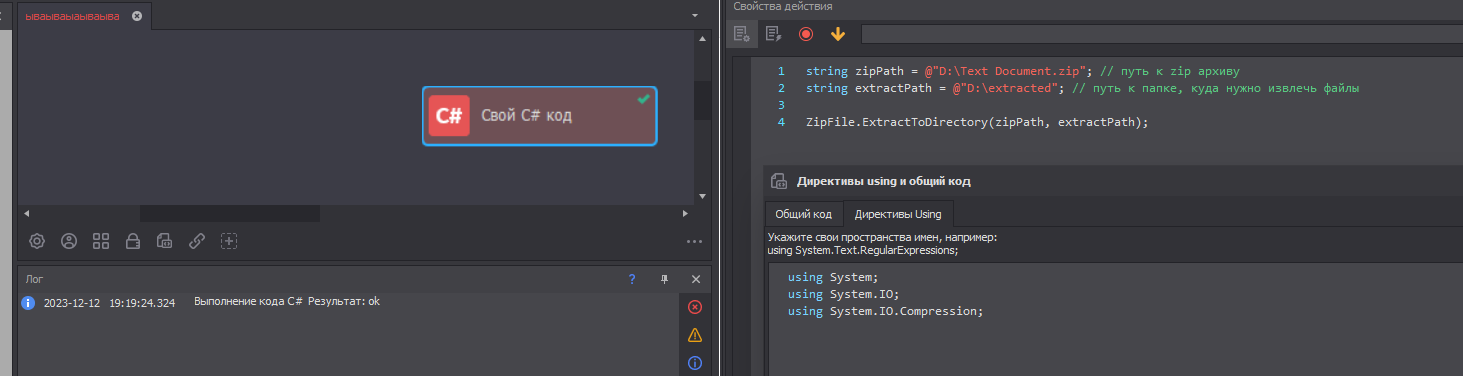Open the profile (person) icon below canvas
1463x376 pixels.
[69, 241]
